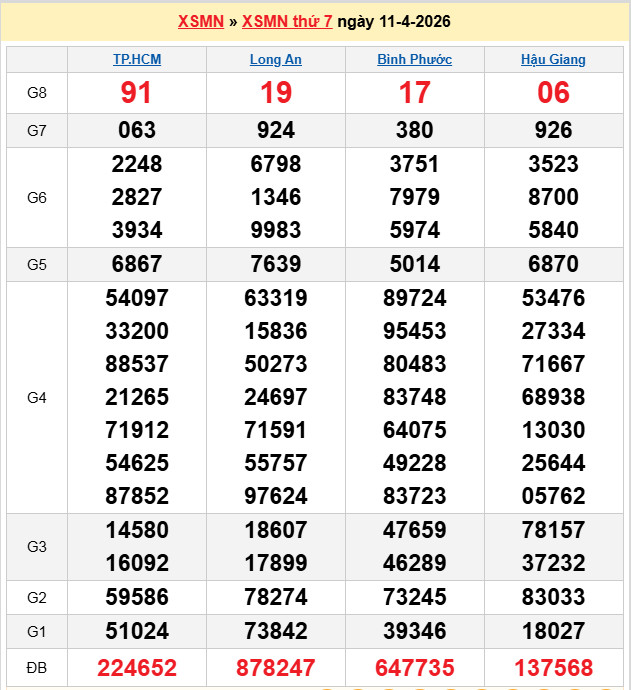Click Hậu Giang G8 number 06
631x690 pixels.
(553, 93)
